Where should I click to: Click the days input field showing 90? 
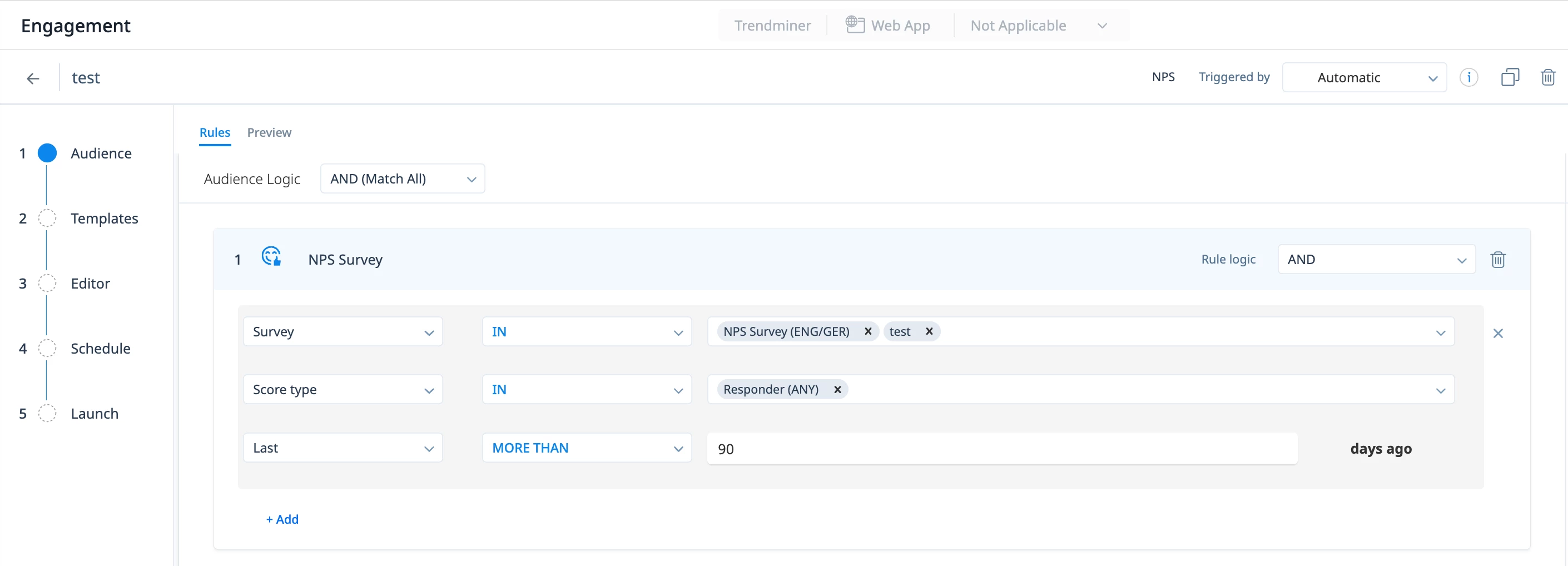[1002, 449]
